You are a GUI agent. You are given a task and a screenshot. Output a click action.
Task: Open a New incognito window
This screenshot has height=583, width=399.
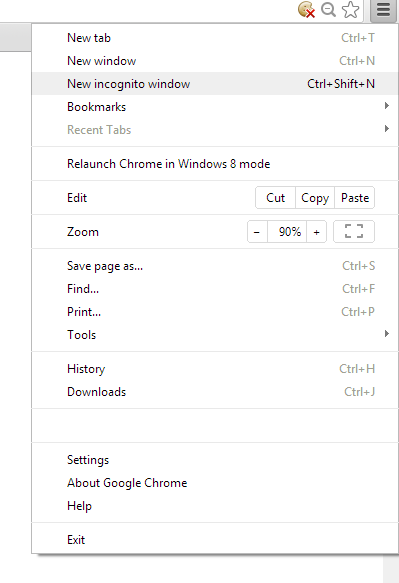[x=215, y=84]
